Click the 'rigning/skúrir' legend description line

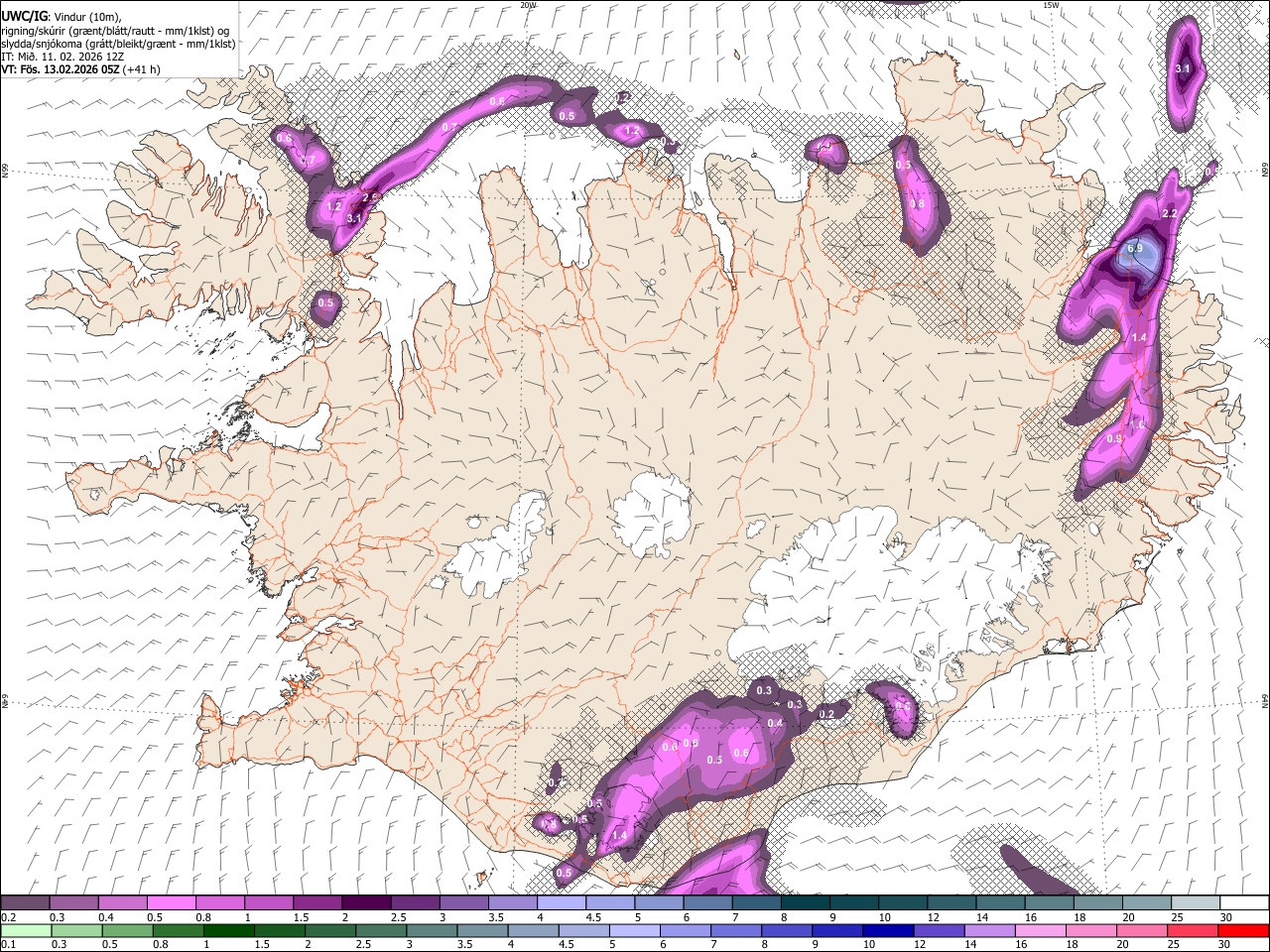coord(115,30)
